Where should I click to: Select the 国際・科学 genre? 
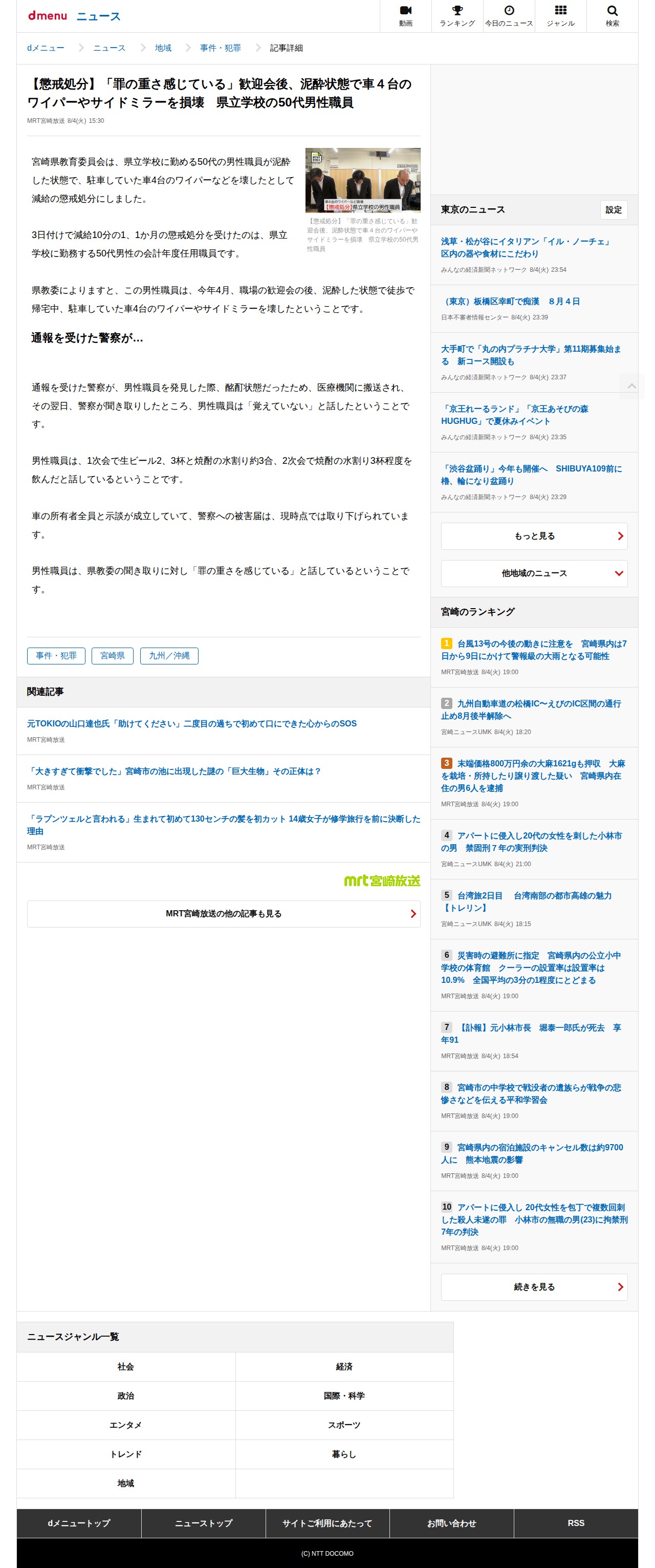(x=344, y=1395)
